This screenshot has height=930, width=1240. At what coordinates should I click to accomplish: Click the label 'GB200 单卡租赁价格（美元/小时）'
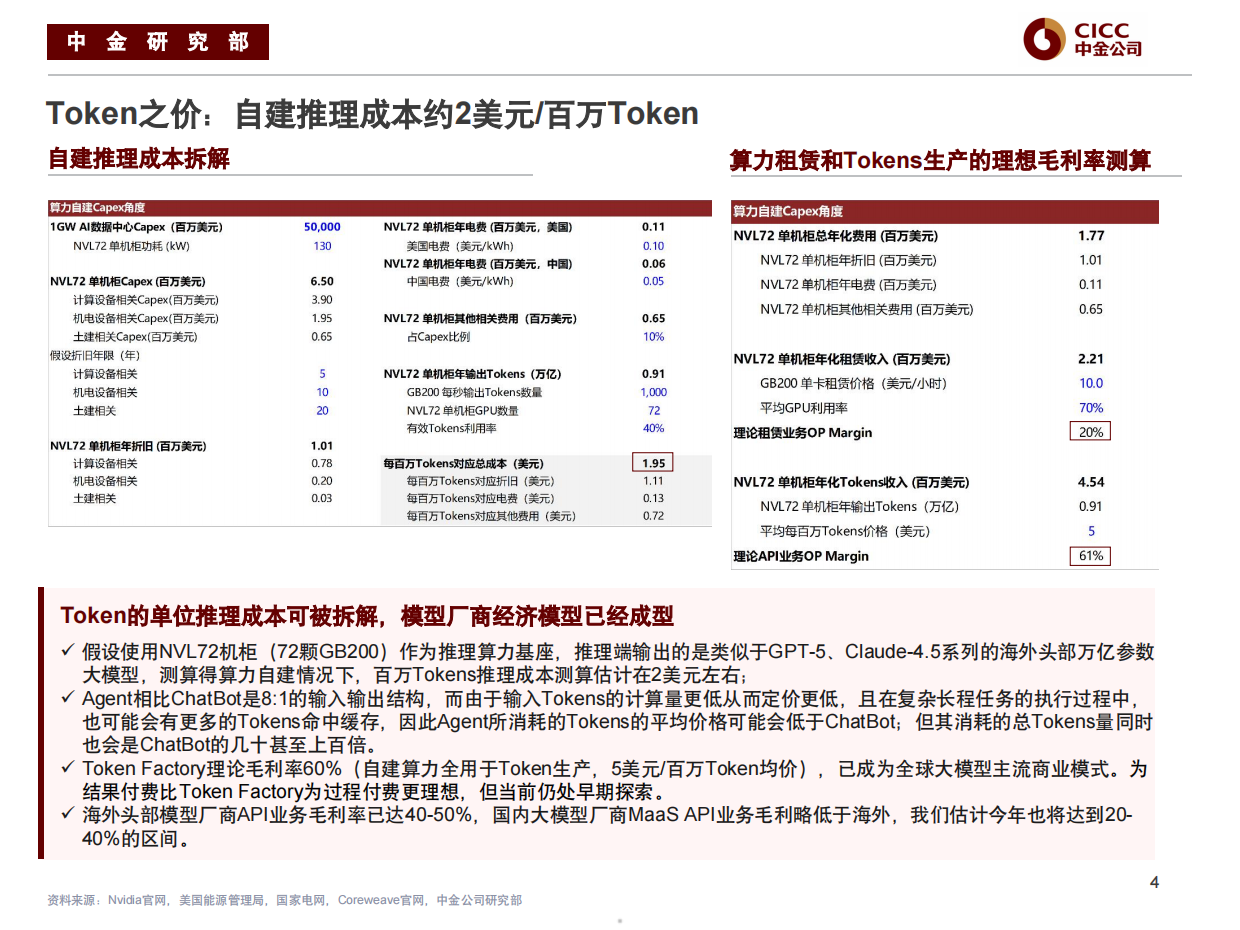pyautogui.click(x=853, y=383)
